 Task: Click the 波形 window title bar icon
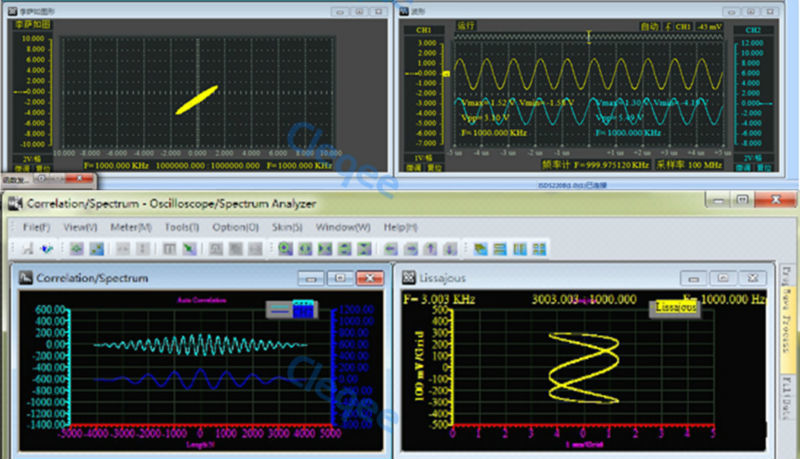pyautogui.click(x=404, y=11)
